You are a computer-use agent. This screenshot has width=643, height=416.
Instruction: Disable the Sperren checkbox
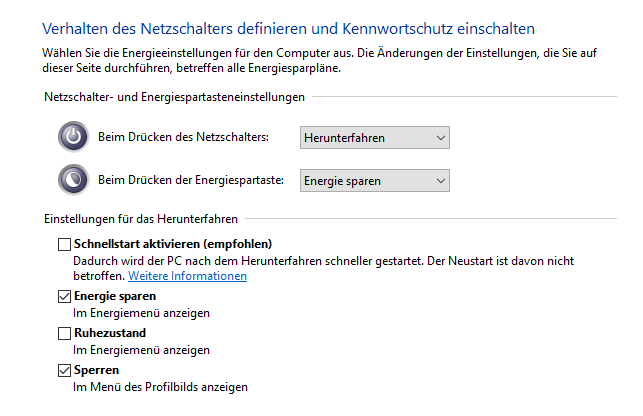(x=65, y=370)
